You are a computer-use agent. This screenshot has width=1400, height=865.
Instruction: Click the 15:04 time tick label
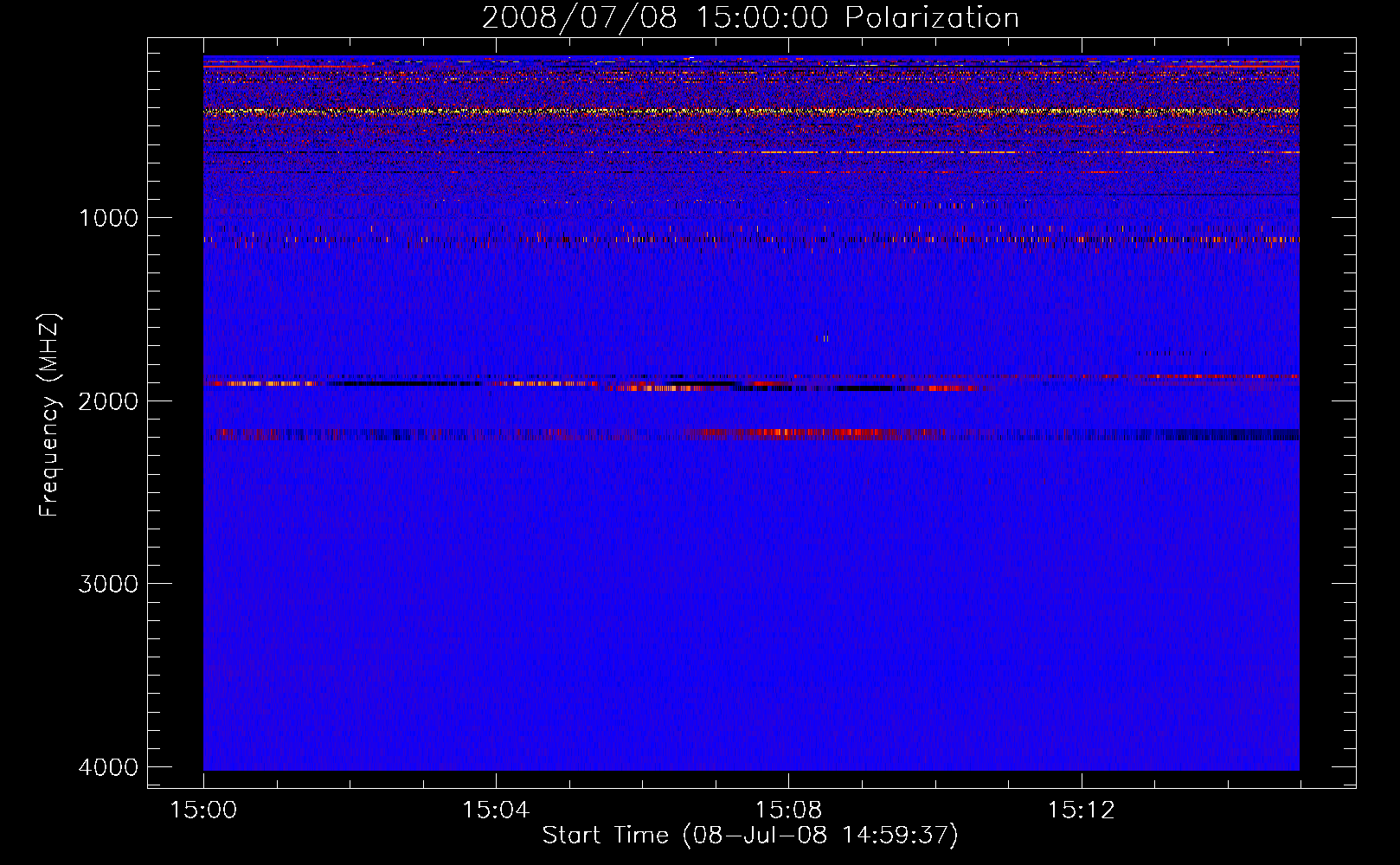click(496, 811)
